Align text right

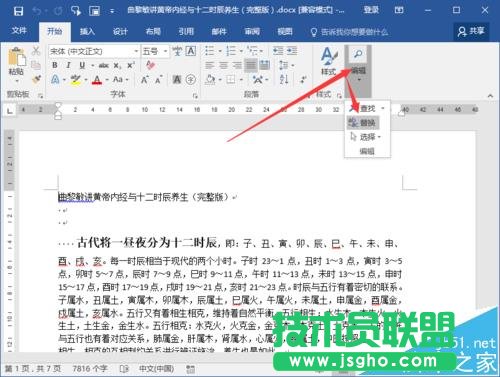tap(237, 65)
